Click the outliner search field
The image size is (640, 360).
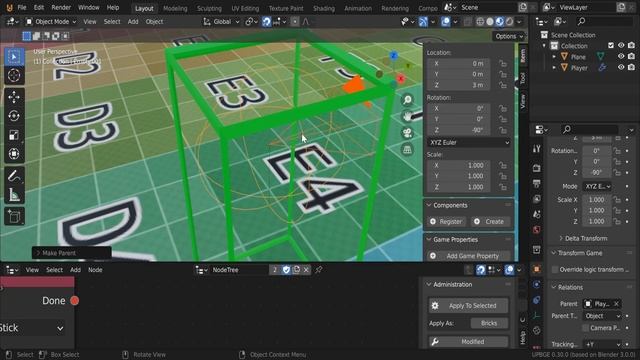[x=604, y=21]
